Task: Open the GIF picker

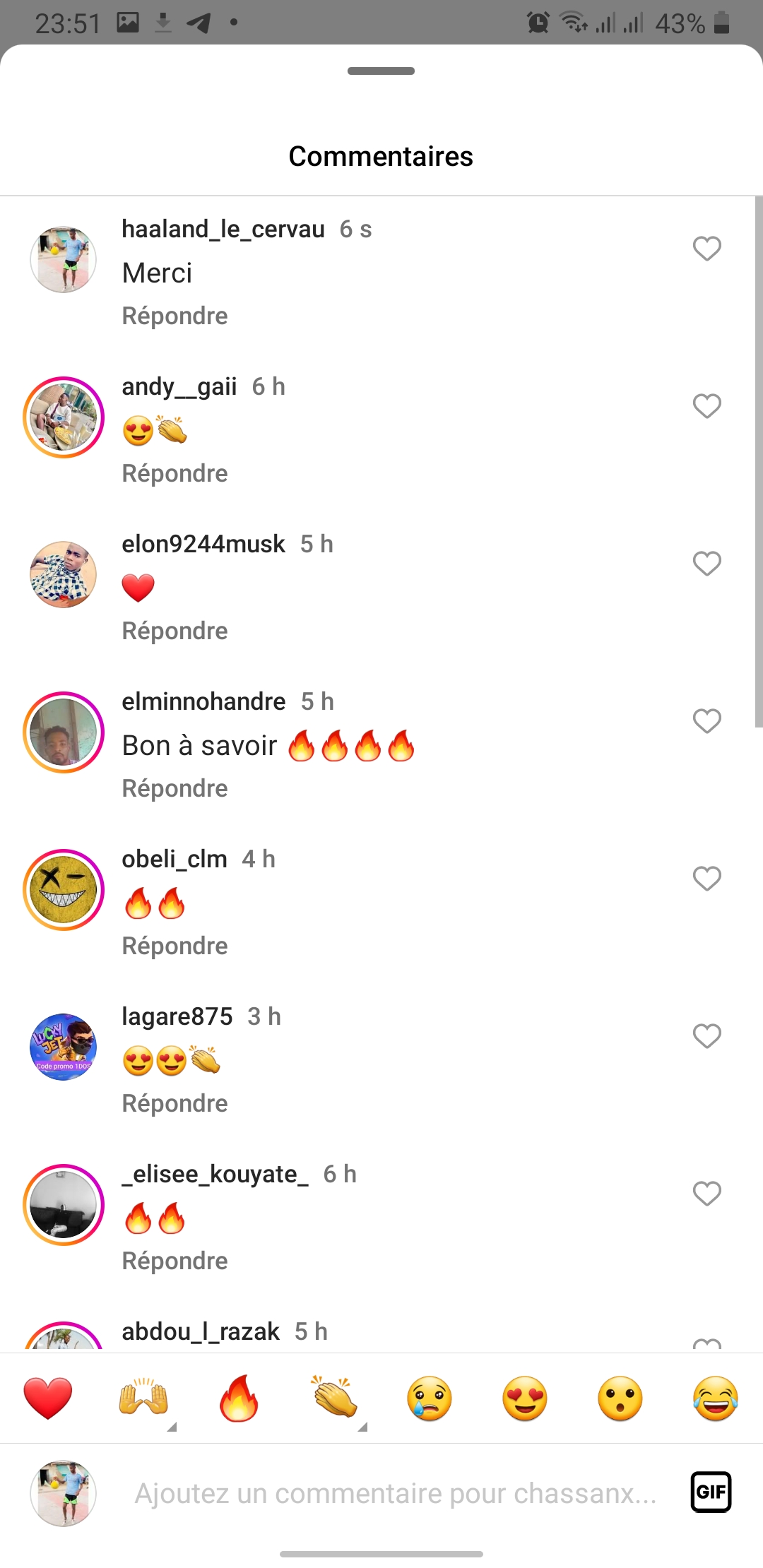Action: point(710,1492)
